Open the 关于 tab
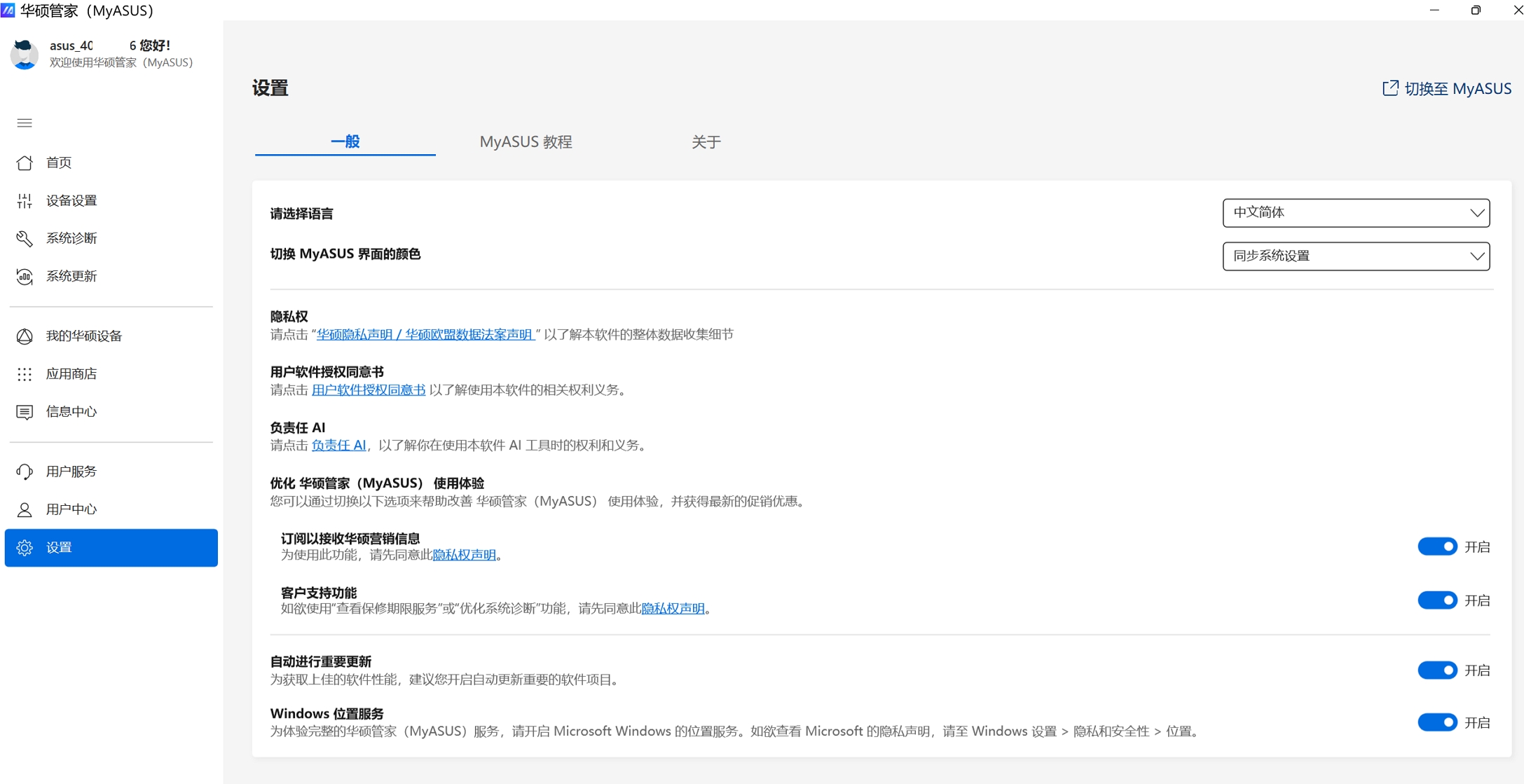This screenshot has width=1524, height=784. 706,142
